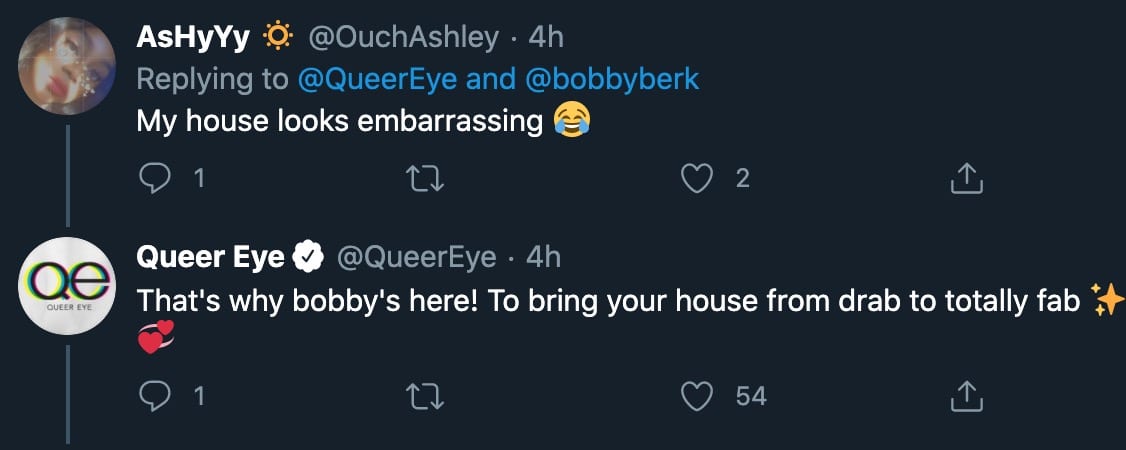Reply to Queer Eye's tweet
This screenshot has width=1126, height=450.
(x=153, y=396)
